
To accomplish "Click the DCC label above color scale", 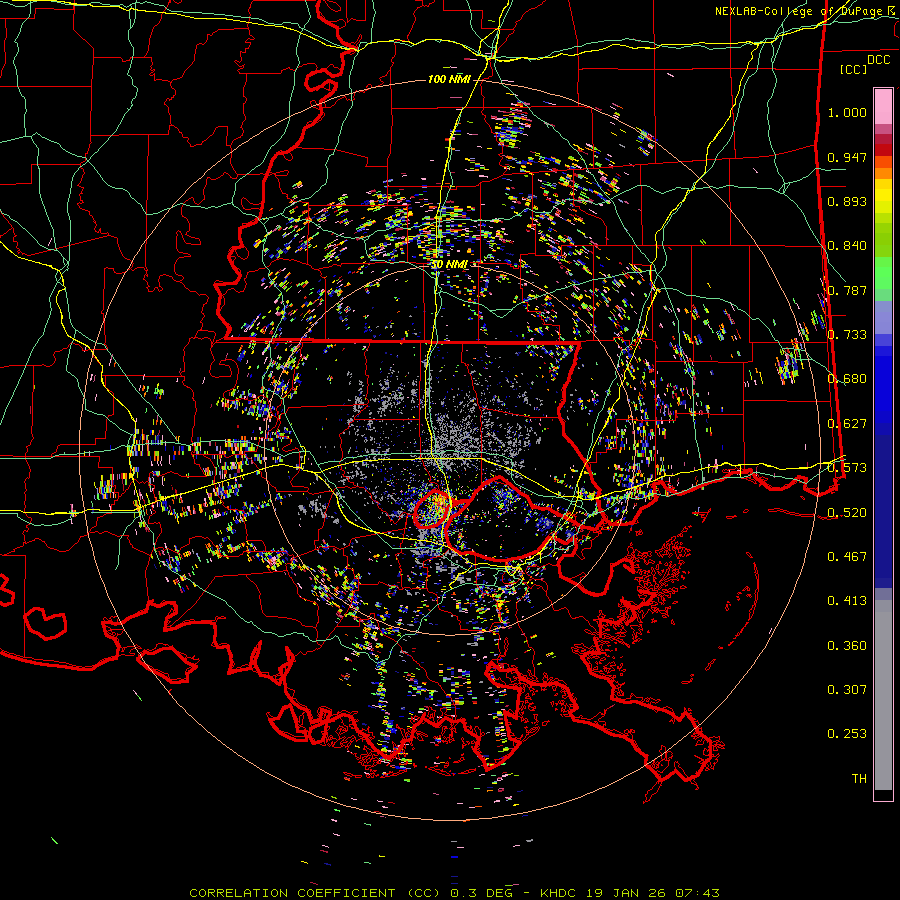I will (x=878, y=60).
